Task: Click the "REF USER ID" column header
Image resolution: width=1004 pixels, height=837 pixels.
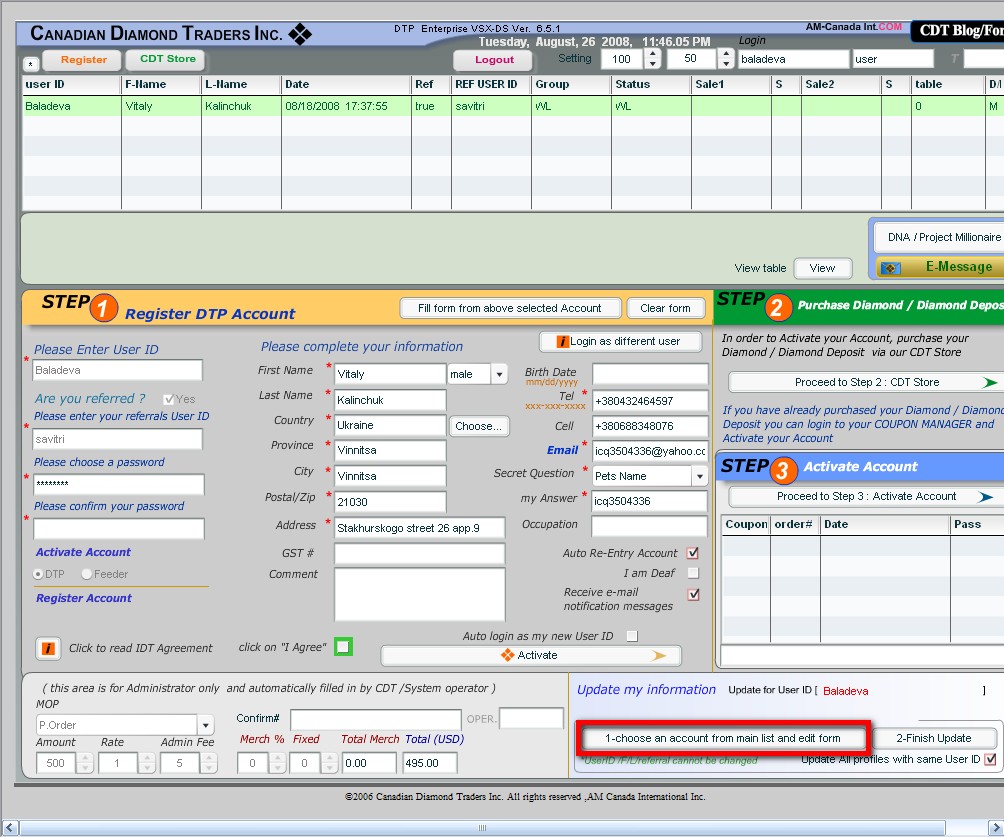Action: tap(491, 85)
